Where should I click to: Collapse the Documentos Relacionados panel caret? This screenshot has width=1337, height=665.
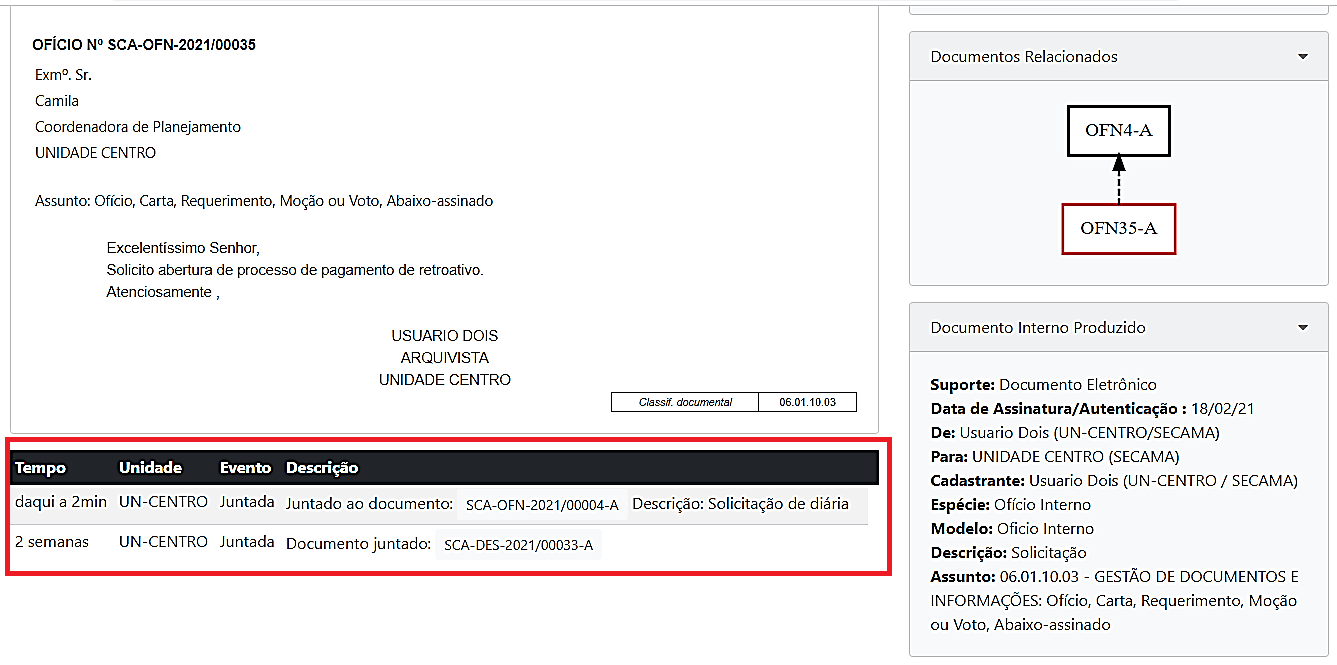coord(1302,57)
